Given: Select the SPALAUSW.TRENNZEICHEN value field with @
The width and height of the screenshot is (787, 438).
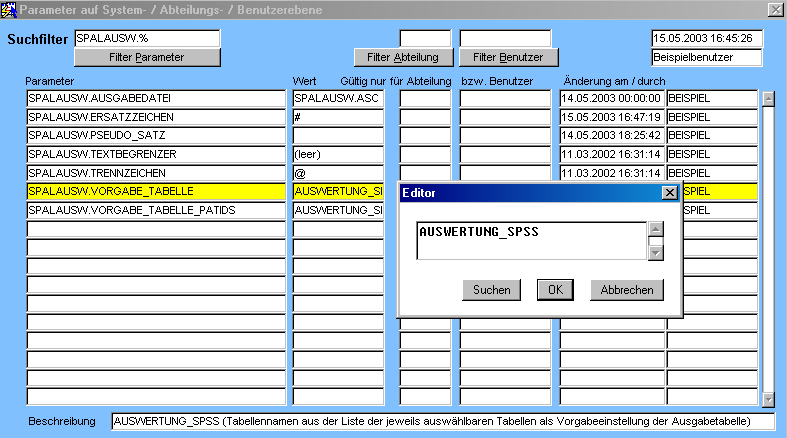Looking at the screenshot, I should tap(338, 173).
